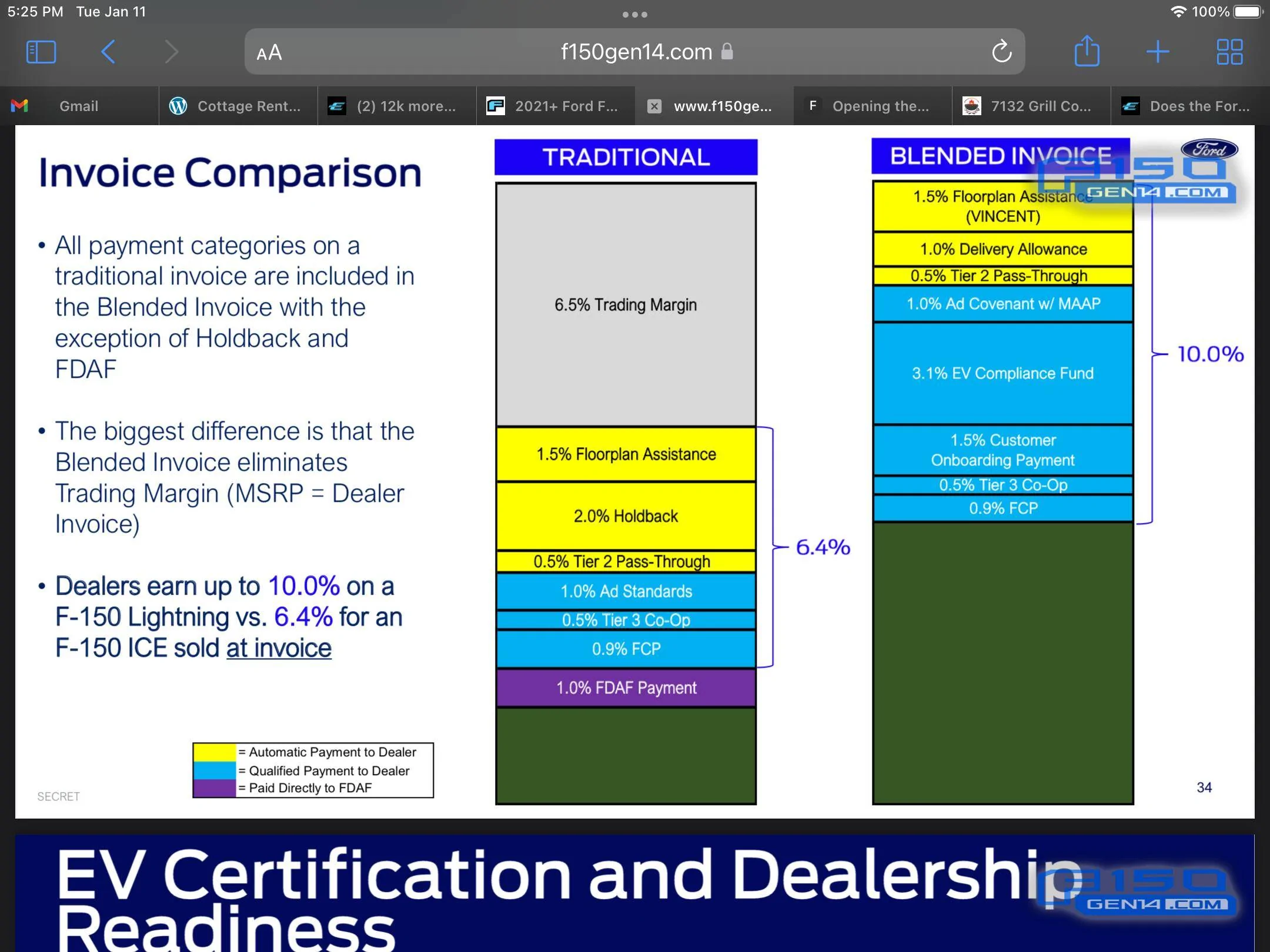Tap the f150gen14.com address field
The image size is (1270, 952).
[635, 52]
